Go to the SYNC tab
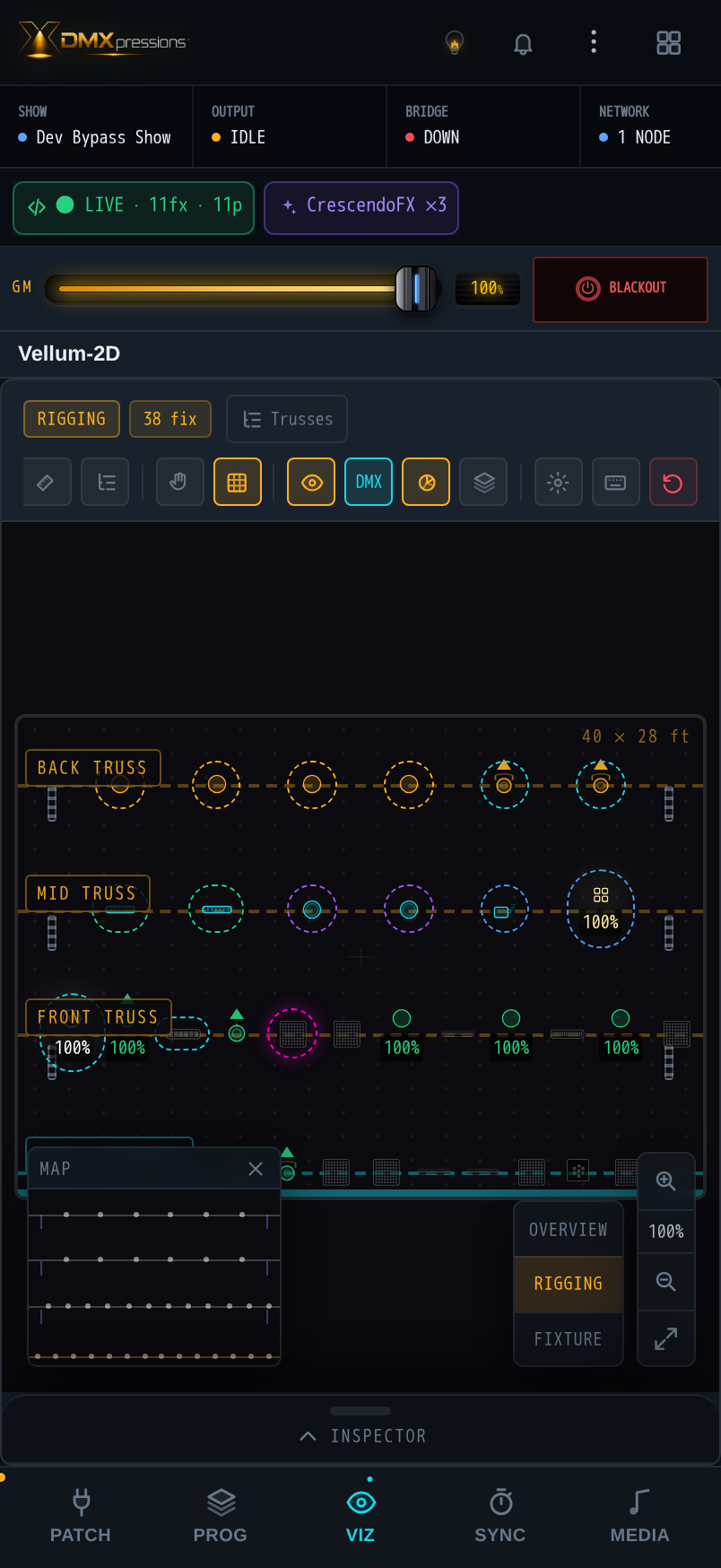The width and height of the screenshot is (721, 1568). pyautogui.click(x=500, y=1517)
